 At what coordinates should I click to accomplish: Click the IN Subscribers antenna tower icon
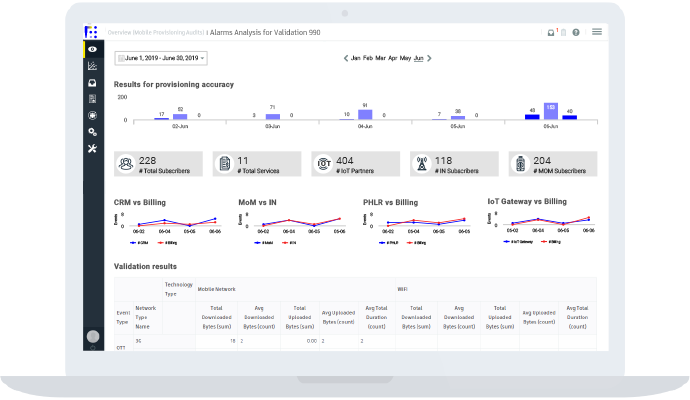click(422, 164)
